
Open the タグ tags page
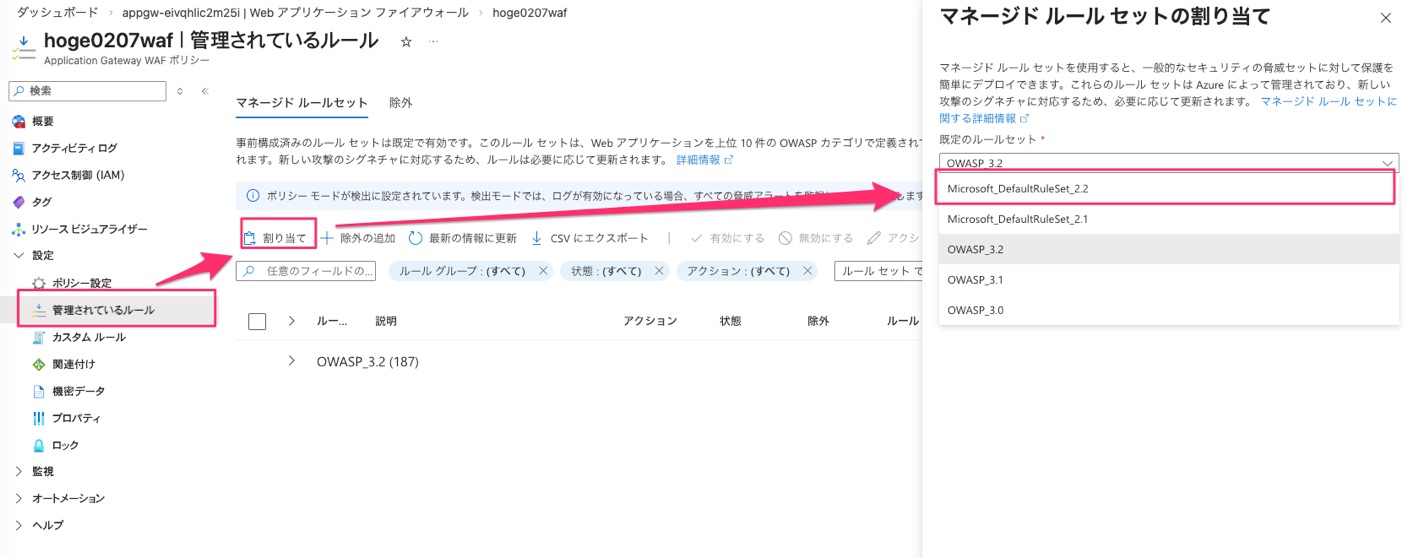coord(31,202)
